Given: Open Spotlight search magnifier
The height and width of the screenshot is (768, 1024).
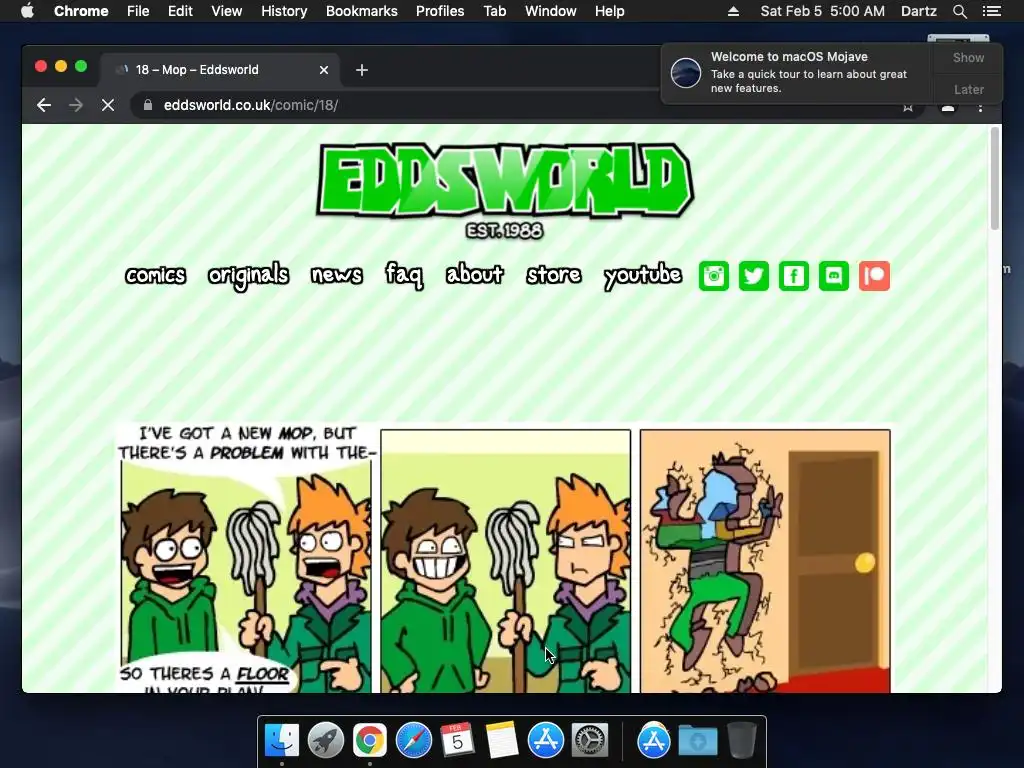Looking at the screenshot, I should pyautogui.click(x=959, y=11).
